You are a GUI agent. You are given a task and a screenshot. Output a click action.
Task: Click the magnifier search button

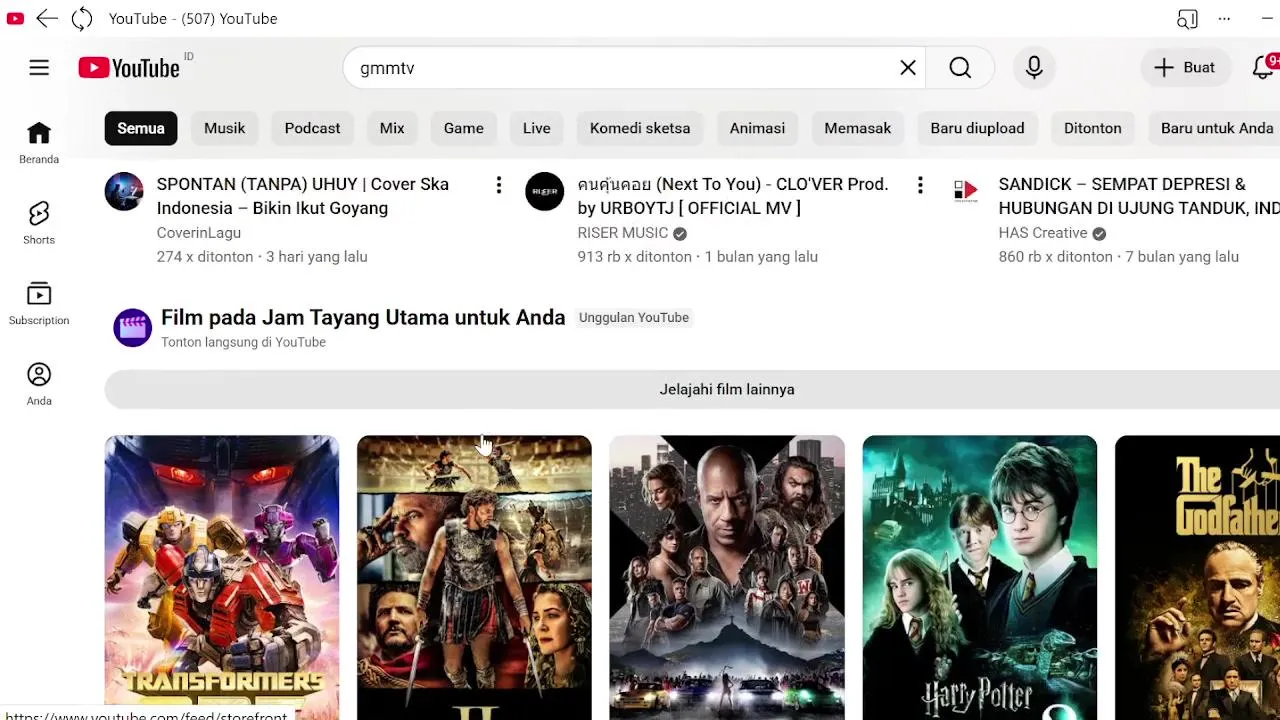(960, 68)
